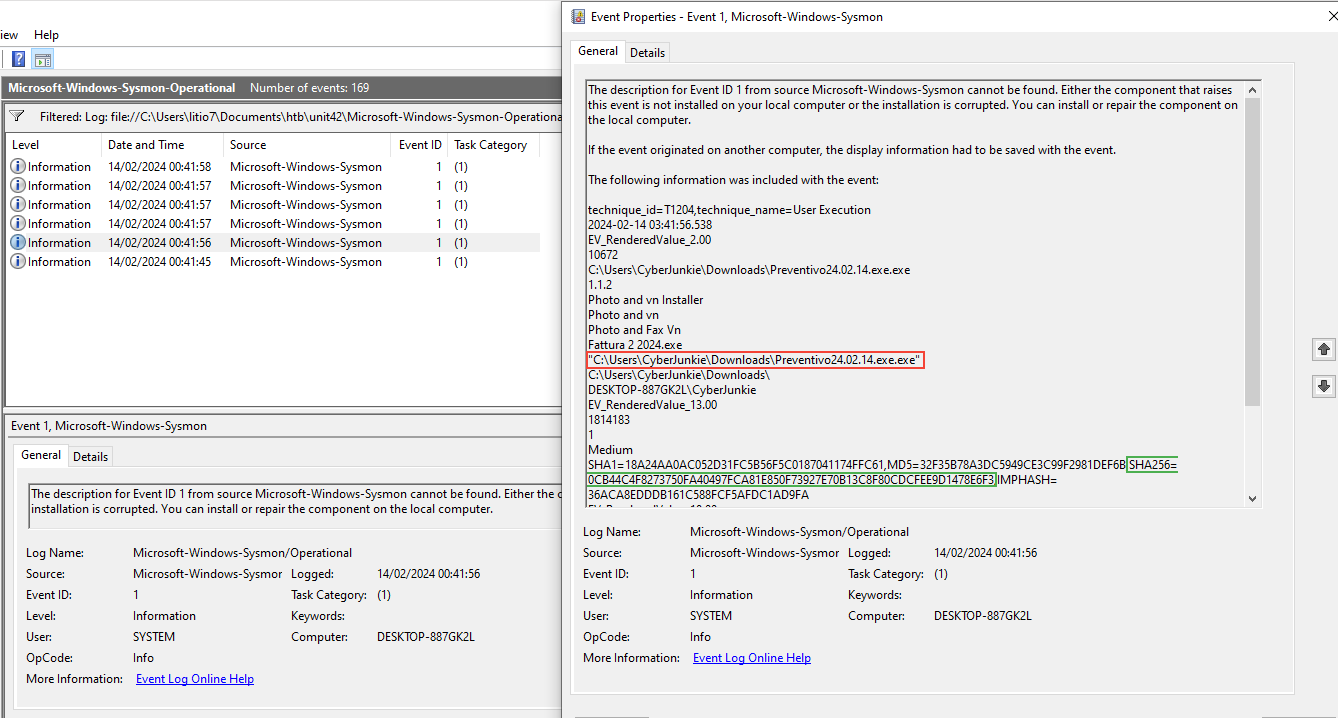Open Event Log Online Help link in dialog
The image size is (1338, 718).
click(x=752, y=658)
